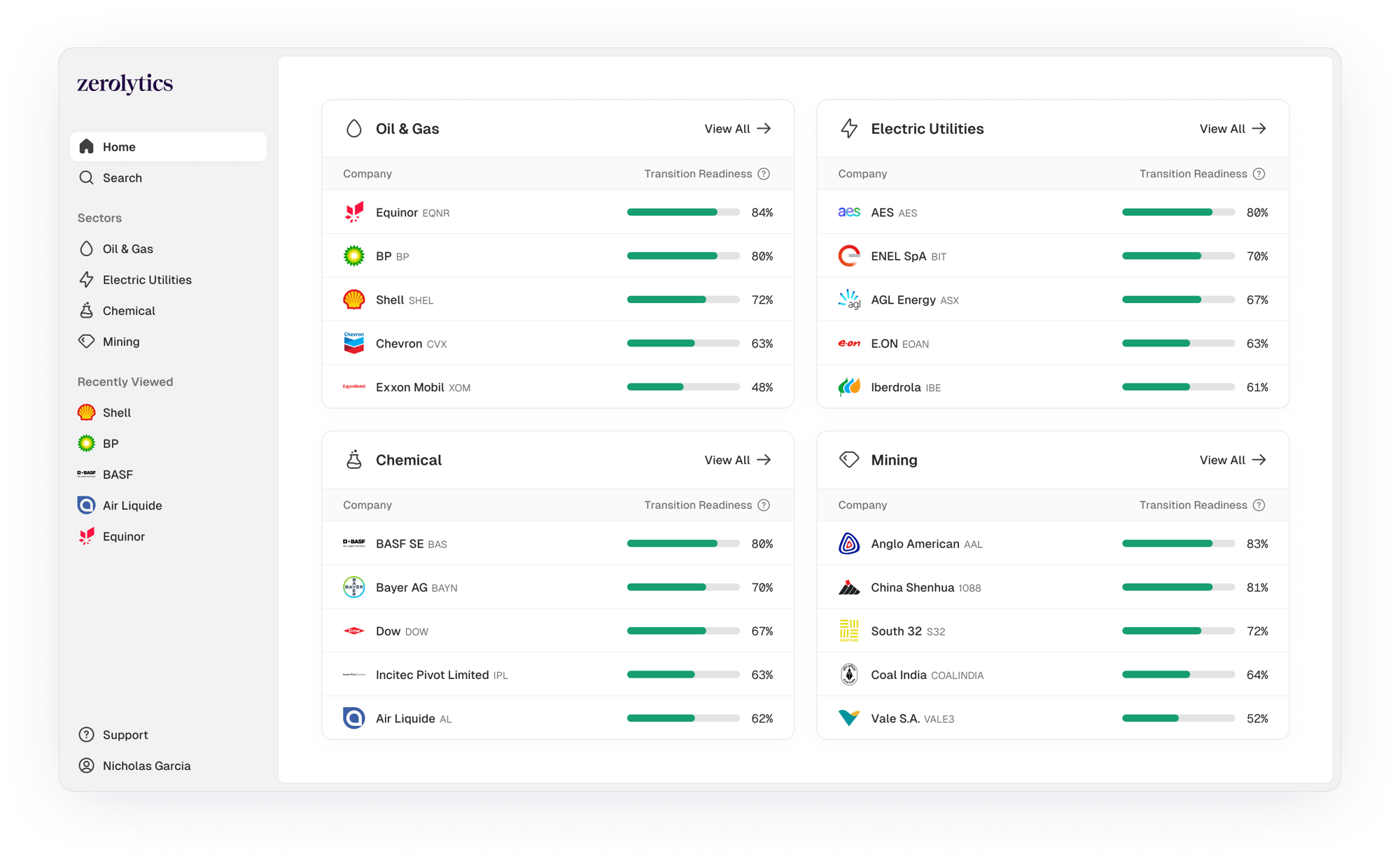Click Exxon Mobil's 48% readiness bar

(x=683, y=387)
